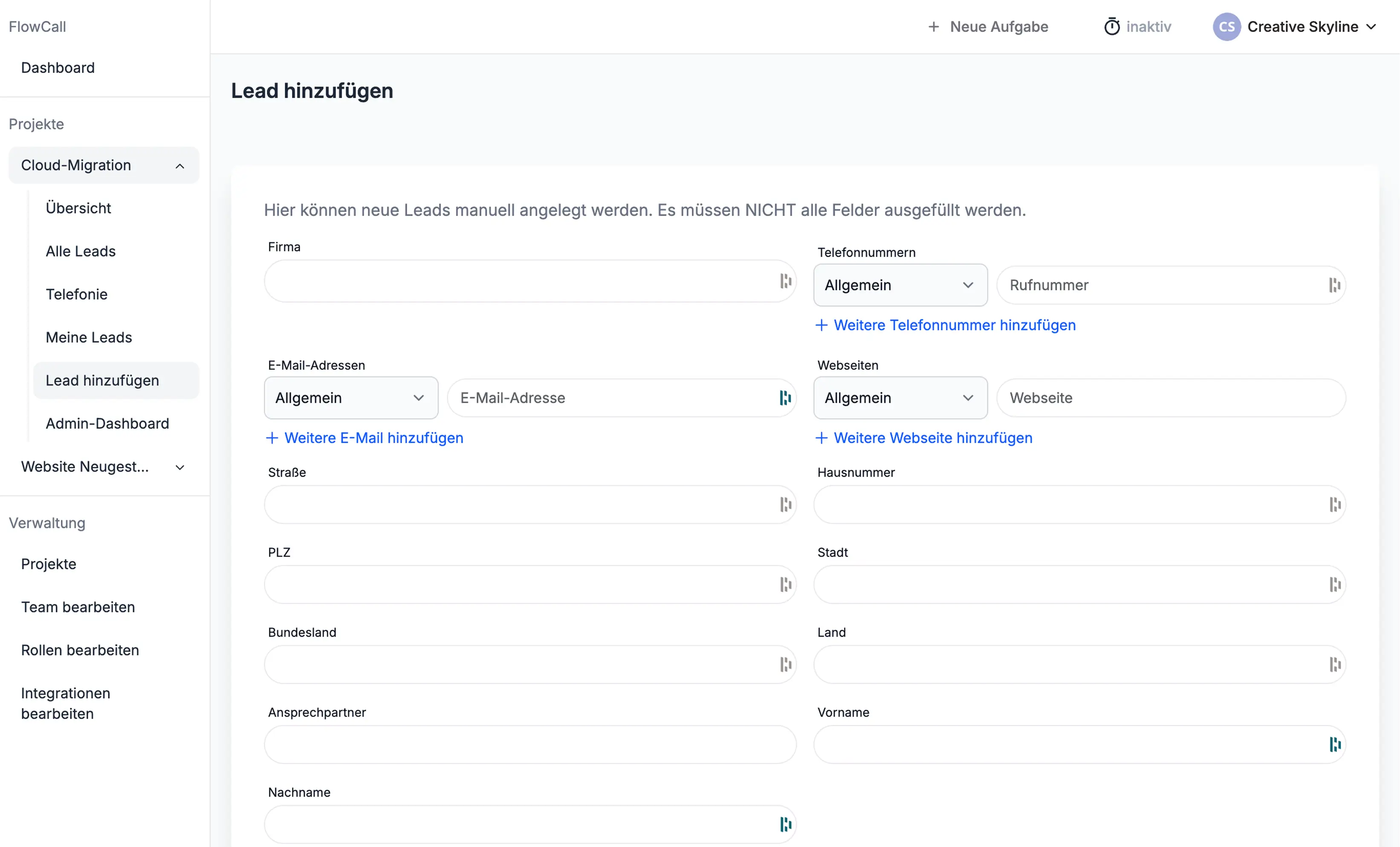Click the autofill icon in Straße field
1400x847 pixels.
click(785, 504)
